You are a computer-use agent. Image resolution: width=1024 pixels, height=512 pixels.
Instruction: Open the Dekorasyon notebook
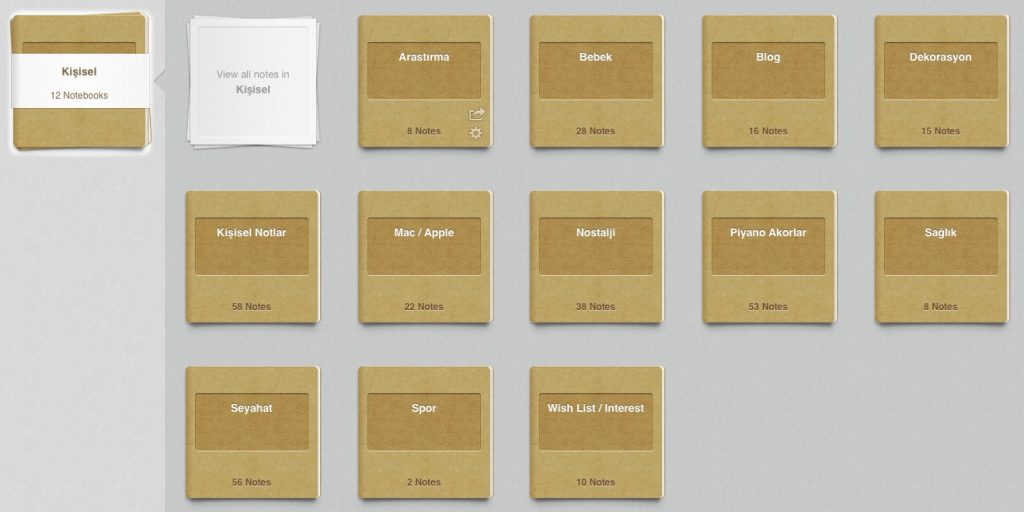940,71
